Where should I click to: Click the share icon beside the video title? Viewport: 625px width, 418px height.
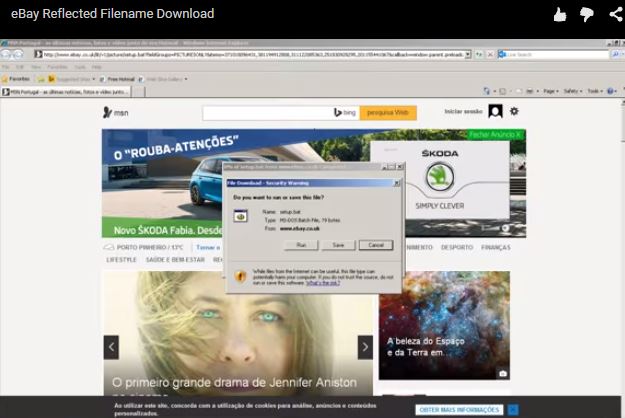tap(614, 14)
